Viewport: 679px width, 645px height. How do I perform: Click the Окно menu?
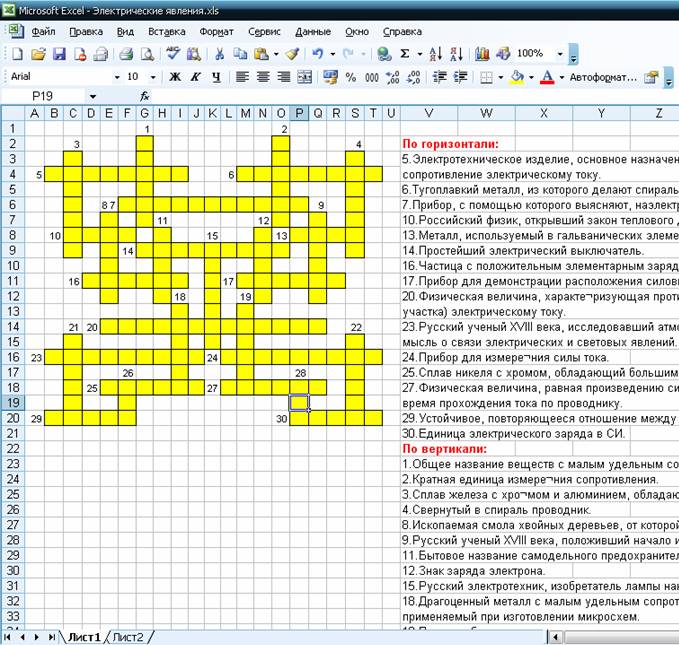click(357, 32)
